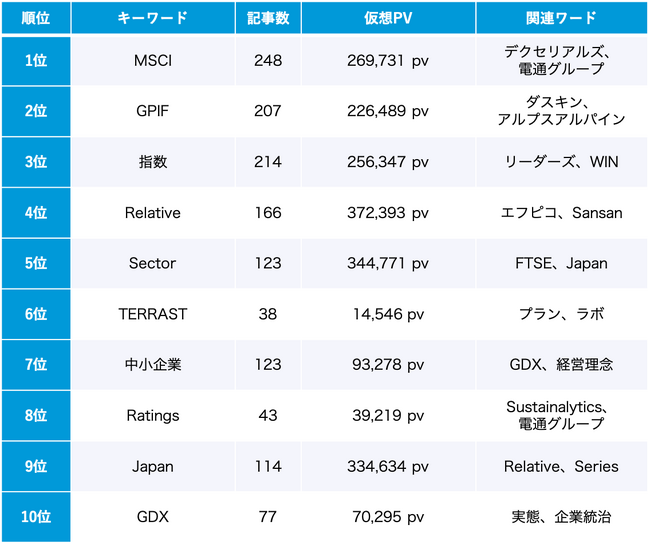Click the 中小企業 keyword cell
650x546 pixels.
pyautogui.click(x=152, y=365)
